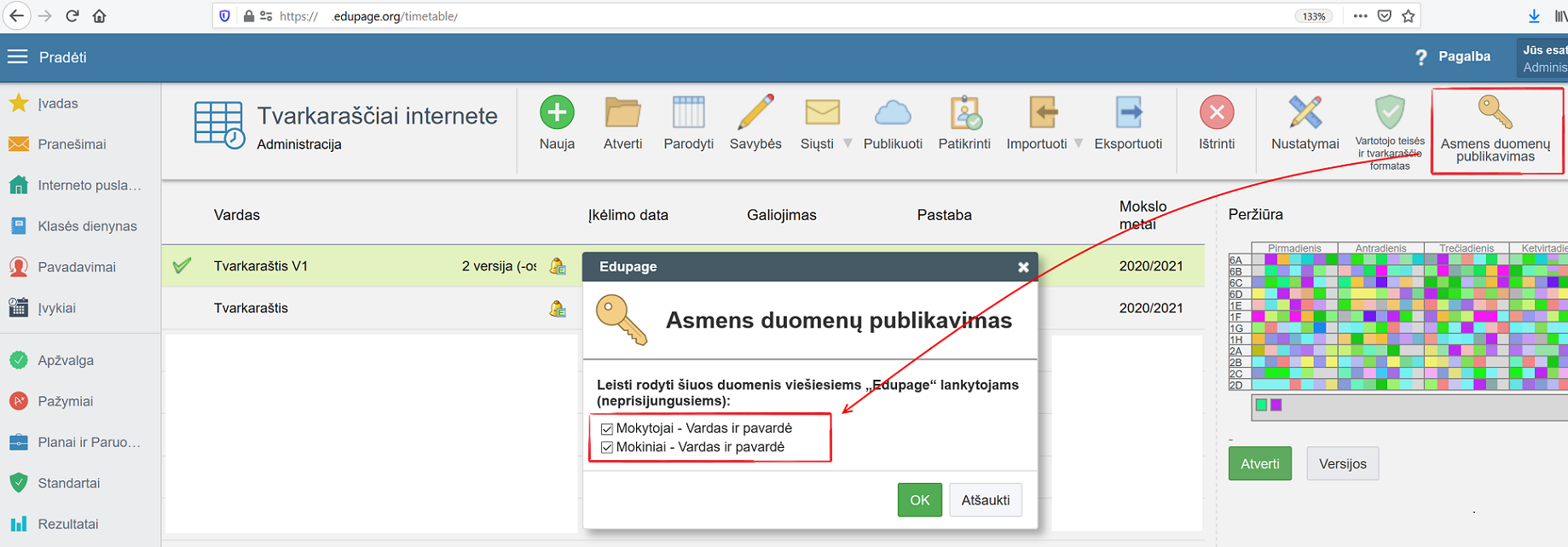This screenshot has width=1568, height=547.
Task: Click the Galiojimas column header
Action: 782,215
